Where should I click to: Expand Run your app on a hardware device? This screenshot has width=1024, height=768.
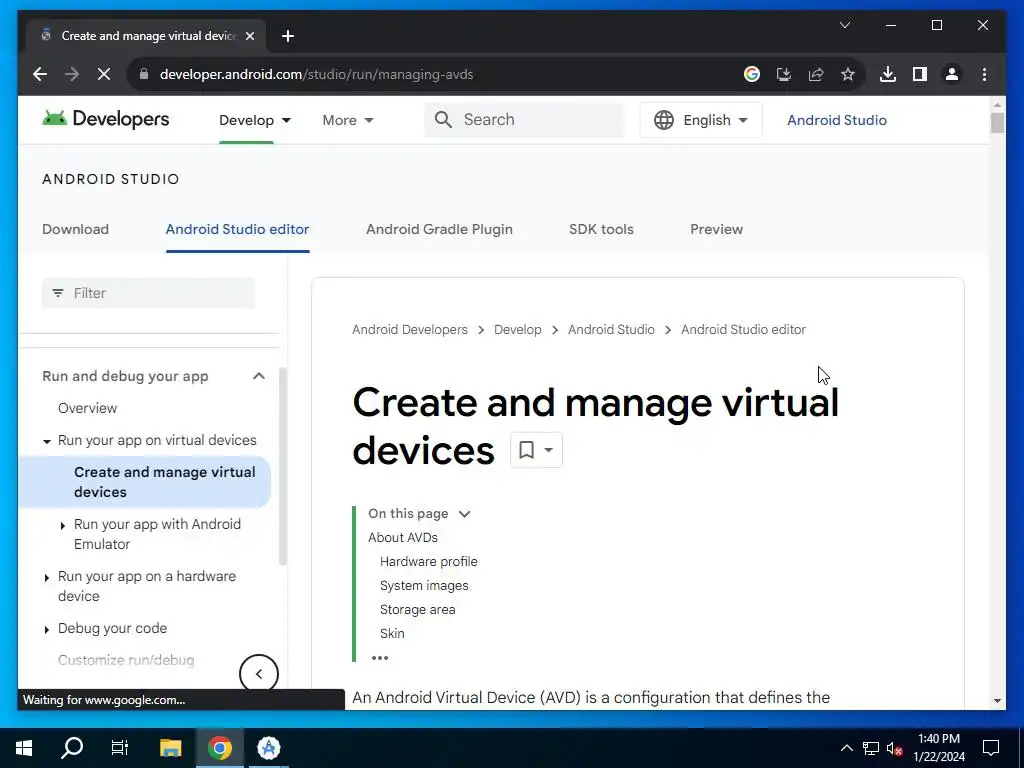pos(47,578)
